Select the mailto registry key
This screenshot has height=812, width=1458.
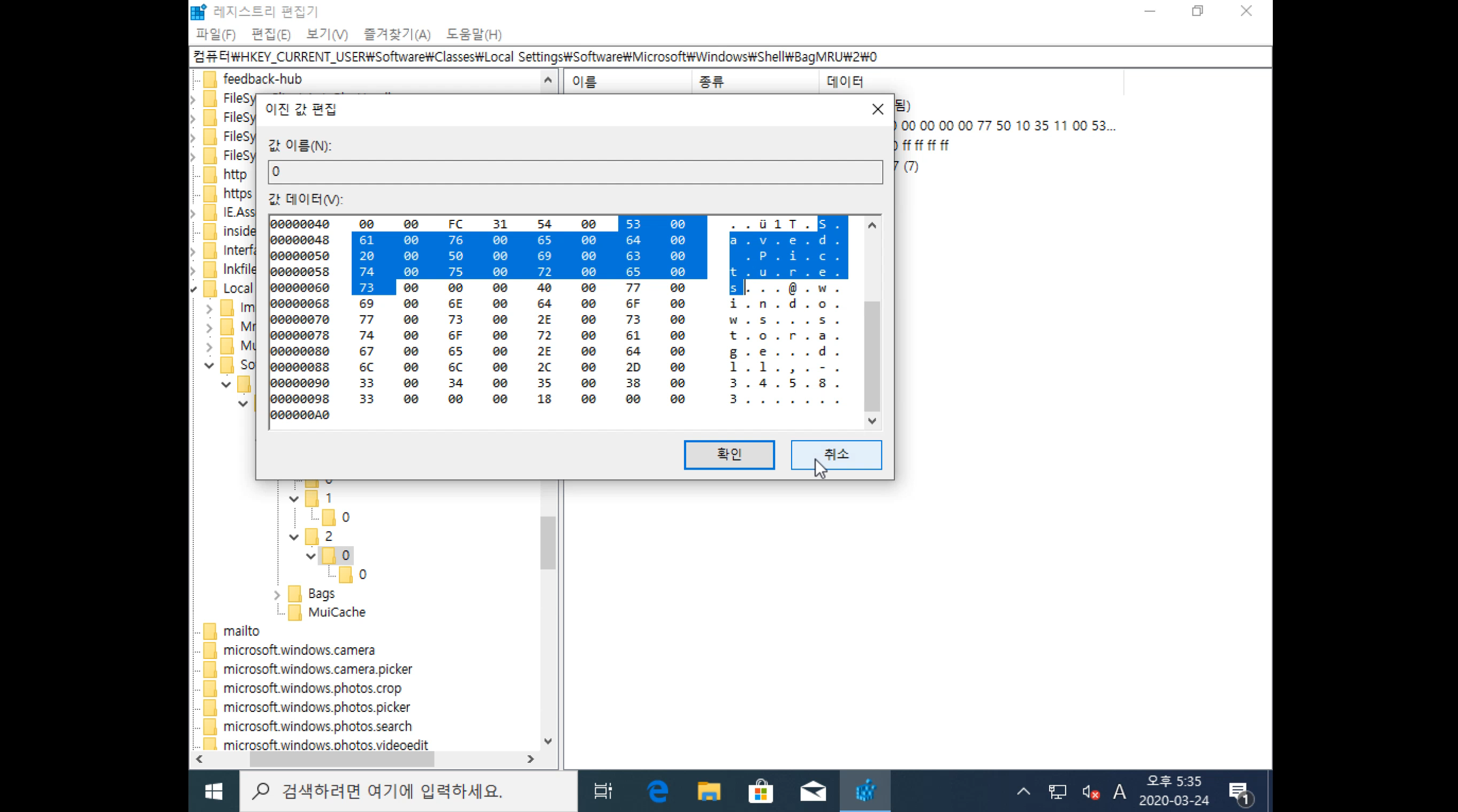[241, 631]
